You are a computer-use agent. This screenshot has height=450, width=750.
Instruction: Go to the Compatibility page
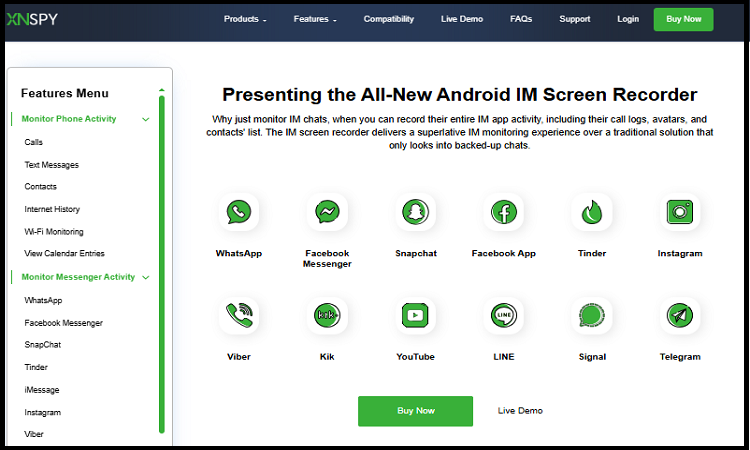(x=388, y=19)
